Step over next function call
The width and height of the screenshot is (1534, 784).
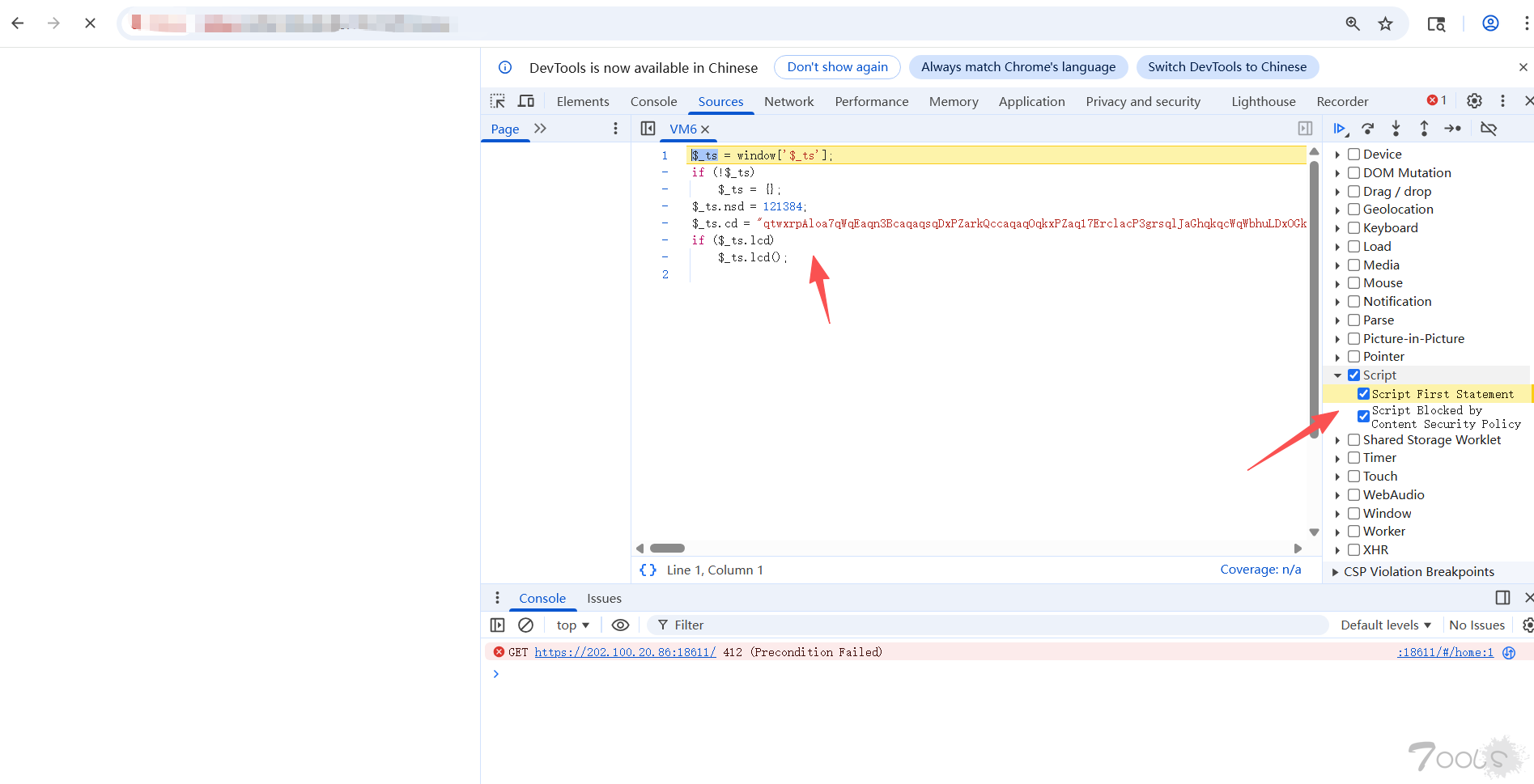point(1368,129)
